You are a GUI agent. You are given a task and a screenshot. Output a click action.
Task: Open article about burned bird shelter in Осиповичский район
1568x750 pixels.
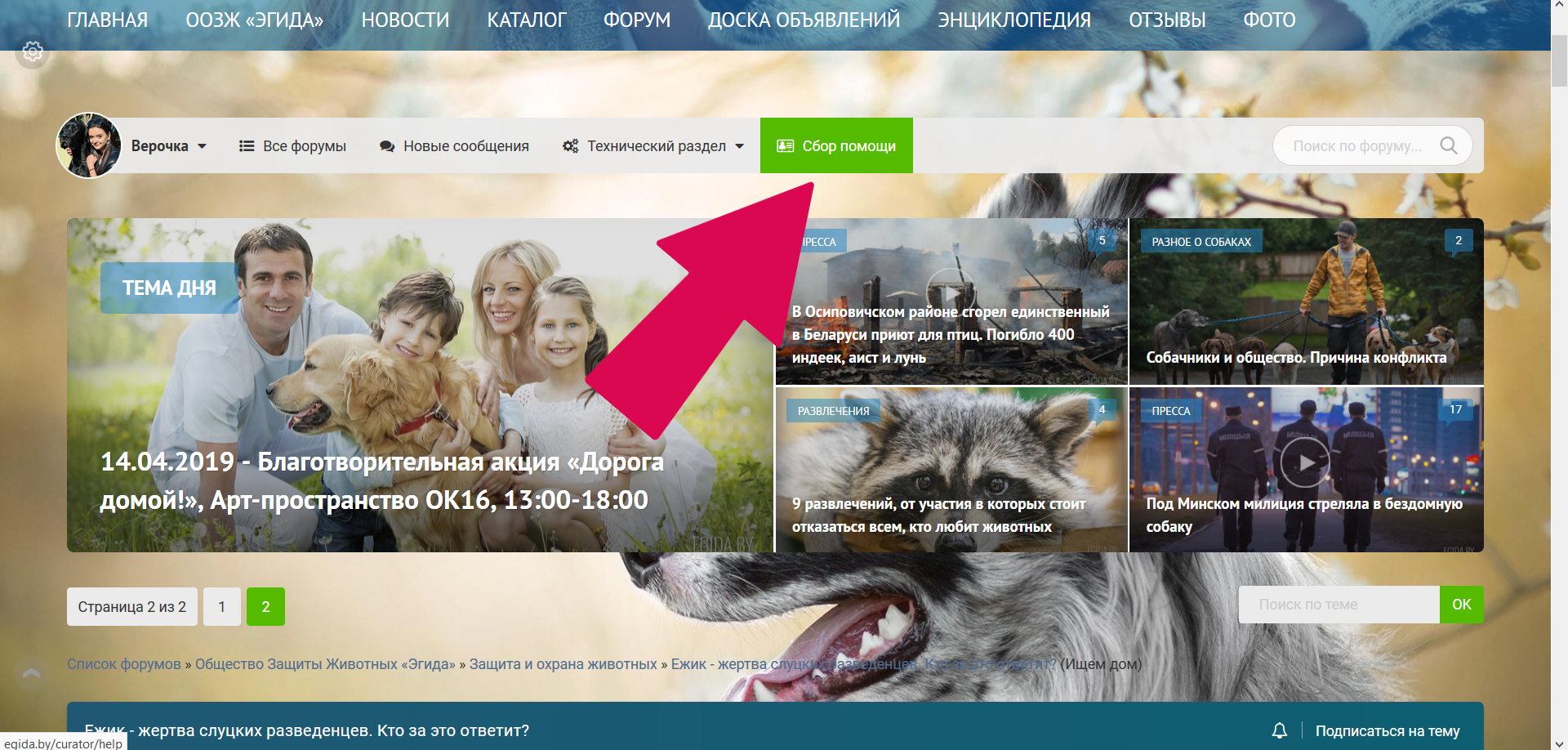pos(951,334)
